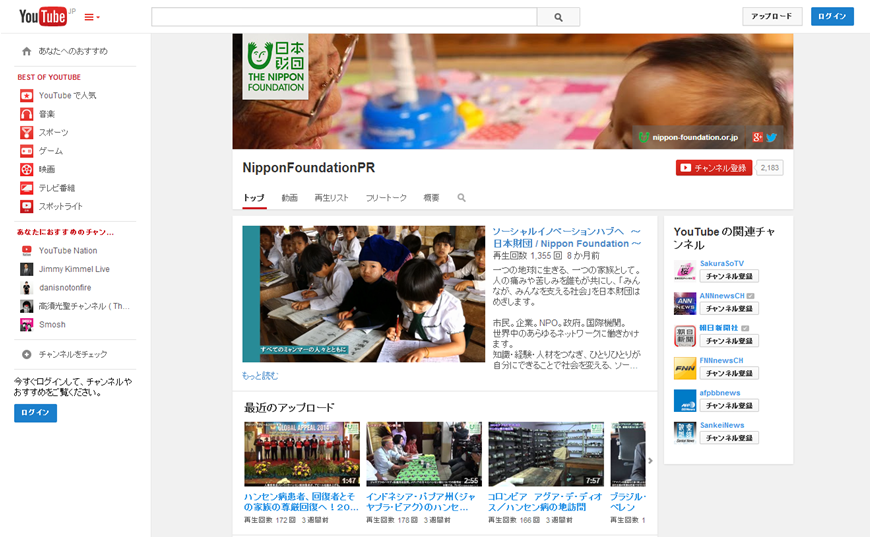Open ソーシャルイノベーションハブへ video title link
The width and height of the screenshot is (871, 538).
567,237
